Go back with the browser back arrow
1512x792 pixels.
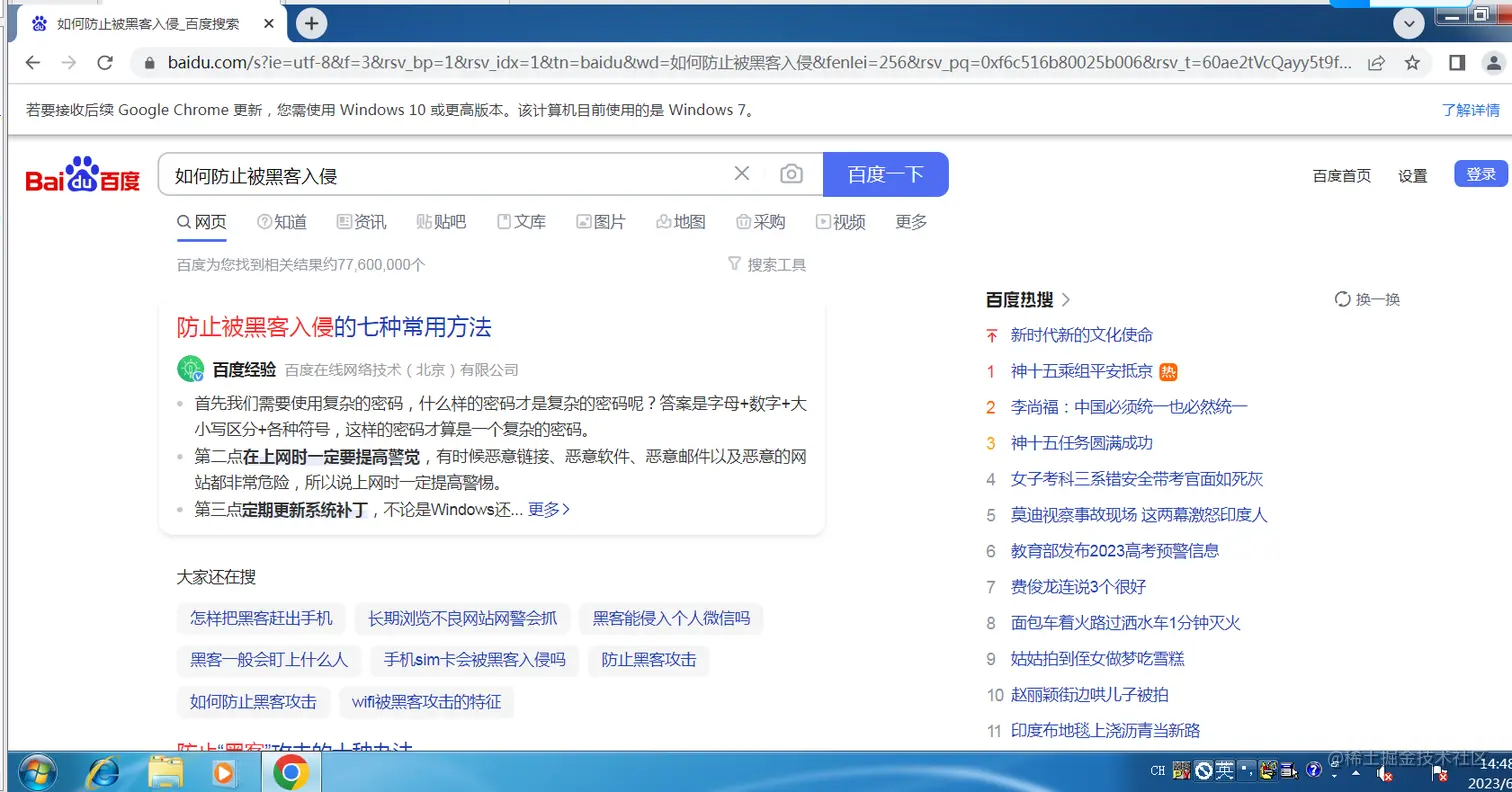33,62
